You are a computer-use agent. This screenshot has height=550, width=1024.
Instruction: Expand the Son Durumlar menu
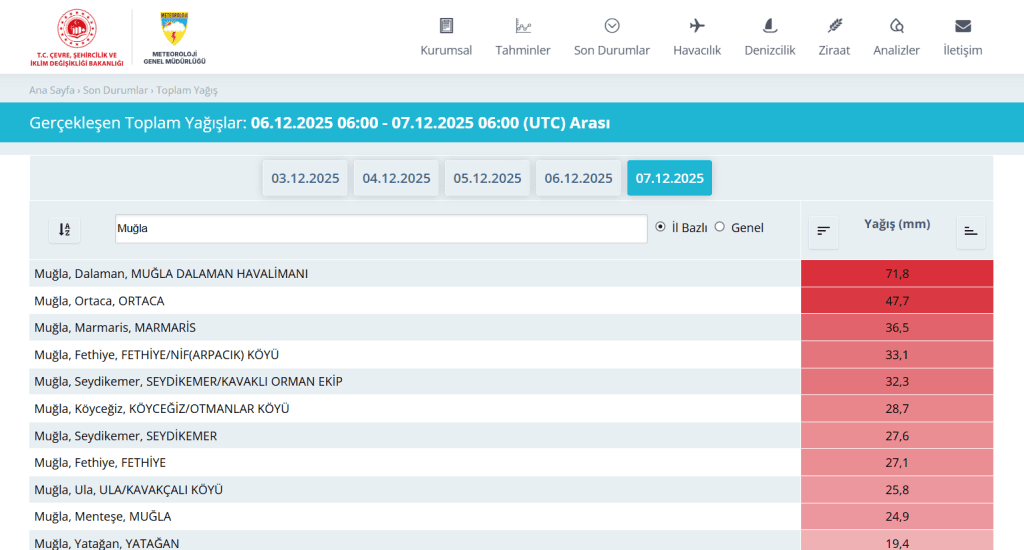tap(611, 38)
